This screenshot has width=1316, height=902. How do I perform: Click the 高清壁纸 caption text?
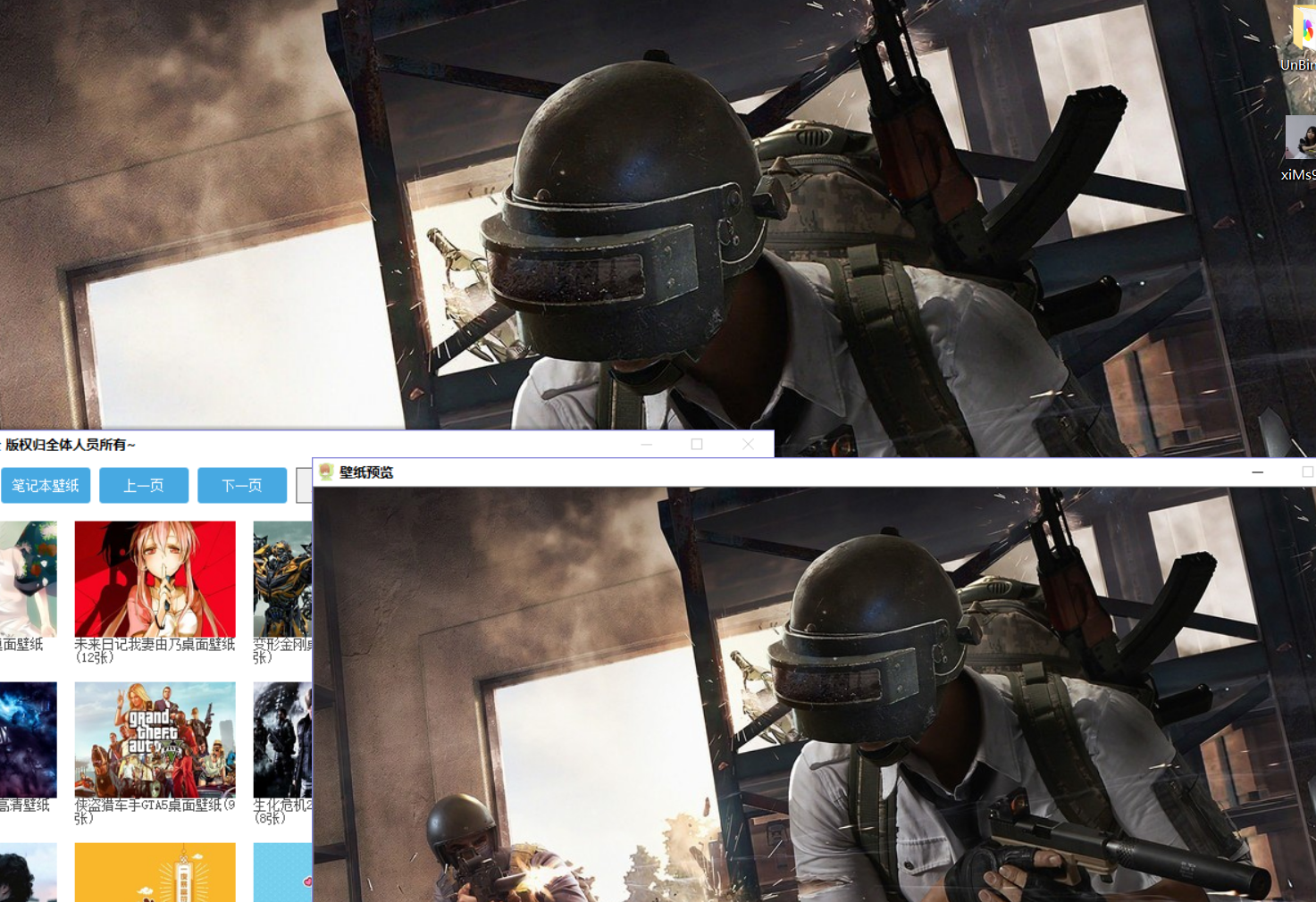coord(25,805)
